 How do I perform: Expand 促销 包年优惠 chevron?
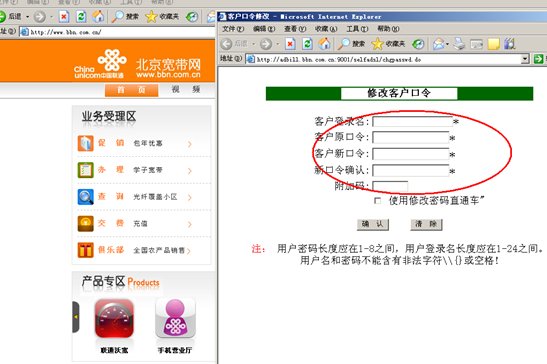pyautogui.click(x=190, y=144)
